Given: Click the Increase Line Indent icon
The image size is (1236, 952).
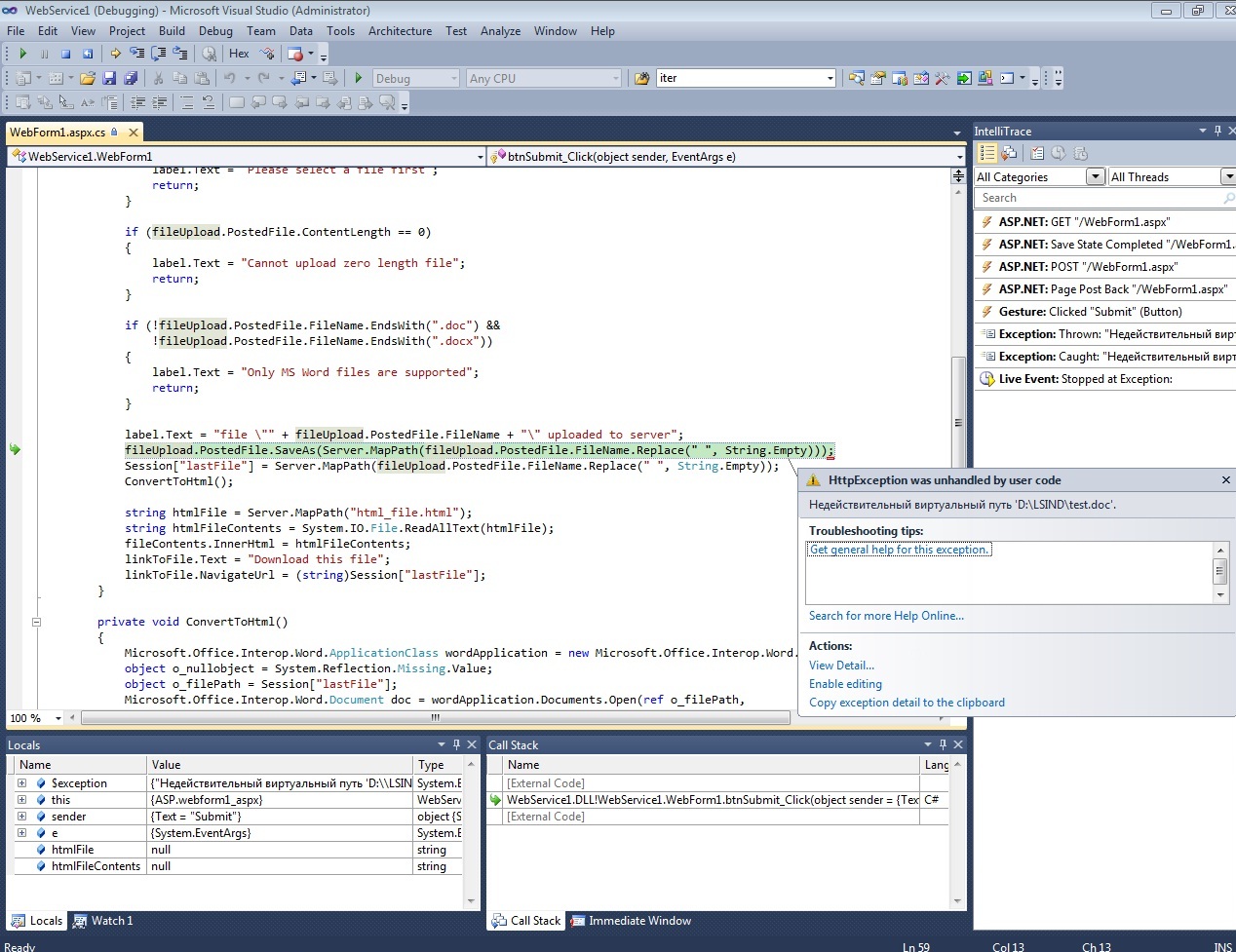Looking at the screenshot, I should click(159, 101).
